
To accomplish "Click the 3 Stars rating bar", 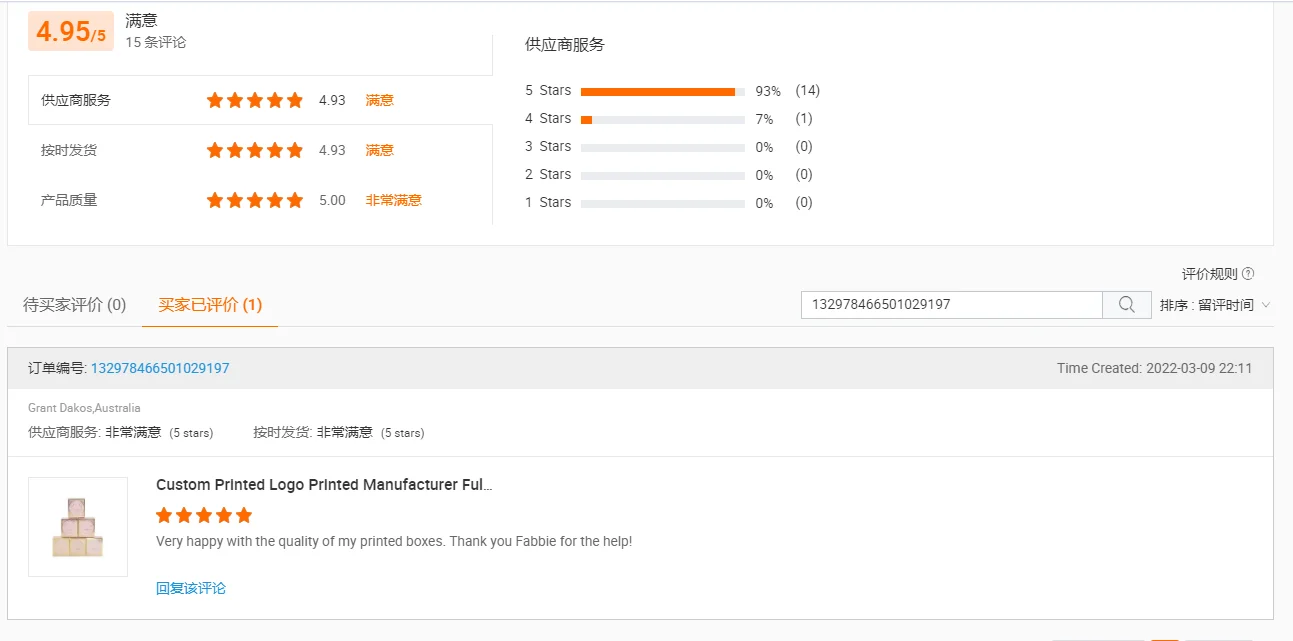I will click(663, 147).
